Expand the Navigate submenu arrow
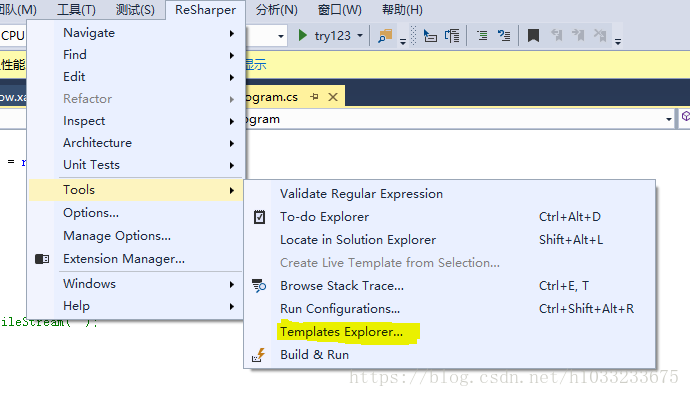 coord(231,33)
